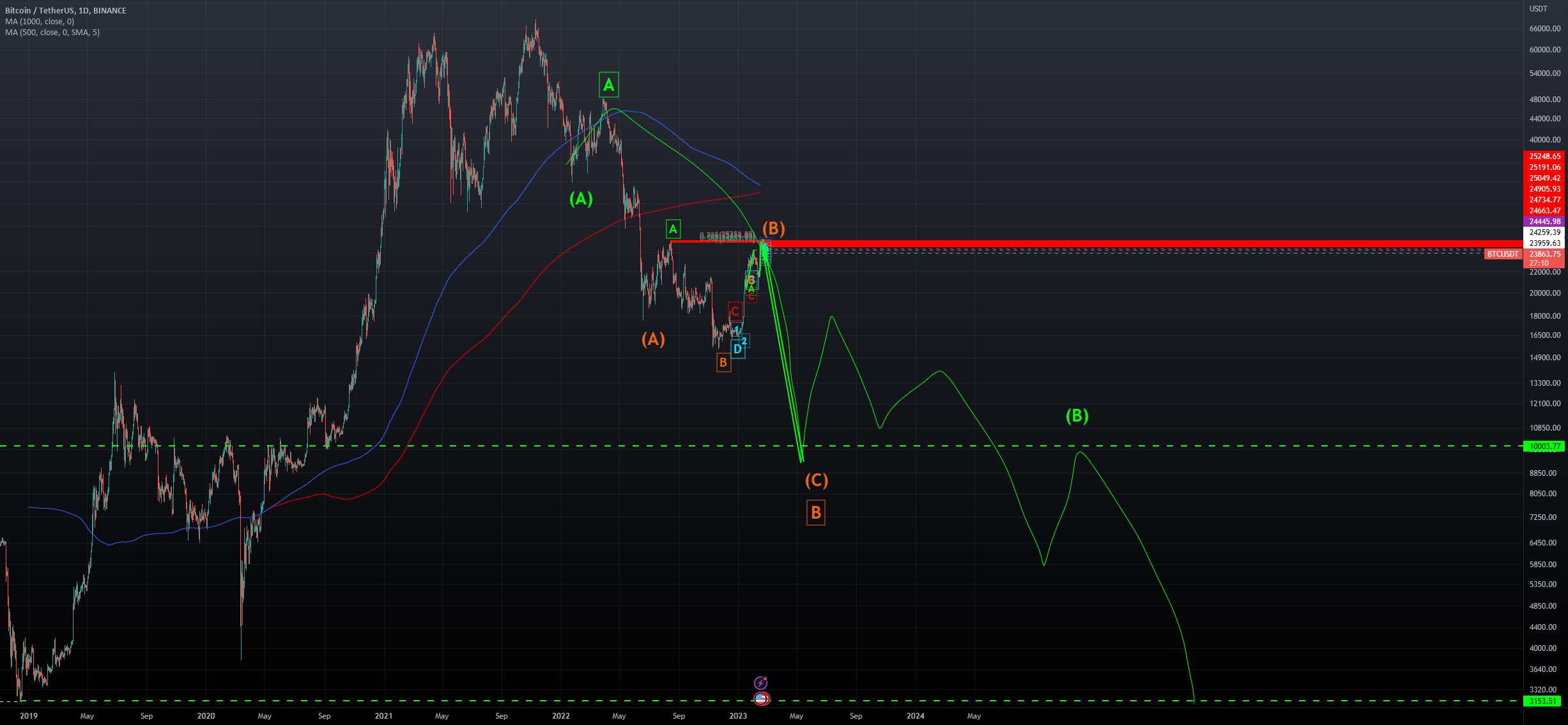
Task: Click the 2021 label on the time axis
Action: pos(383,716)
